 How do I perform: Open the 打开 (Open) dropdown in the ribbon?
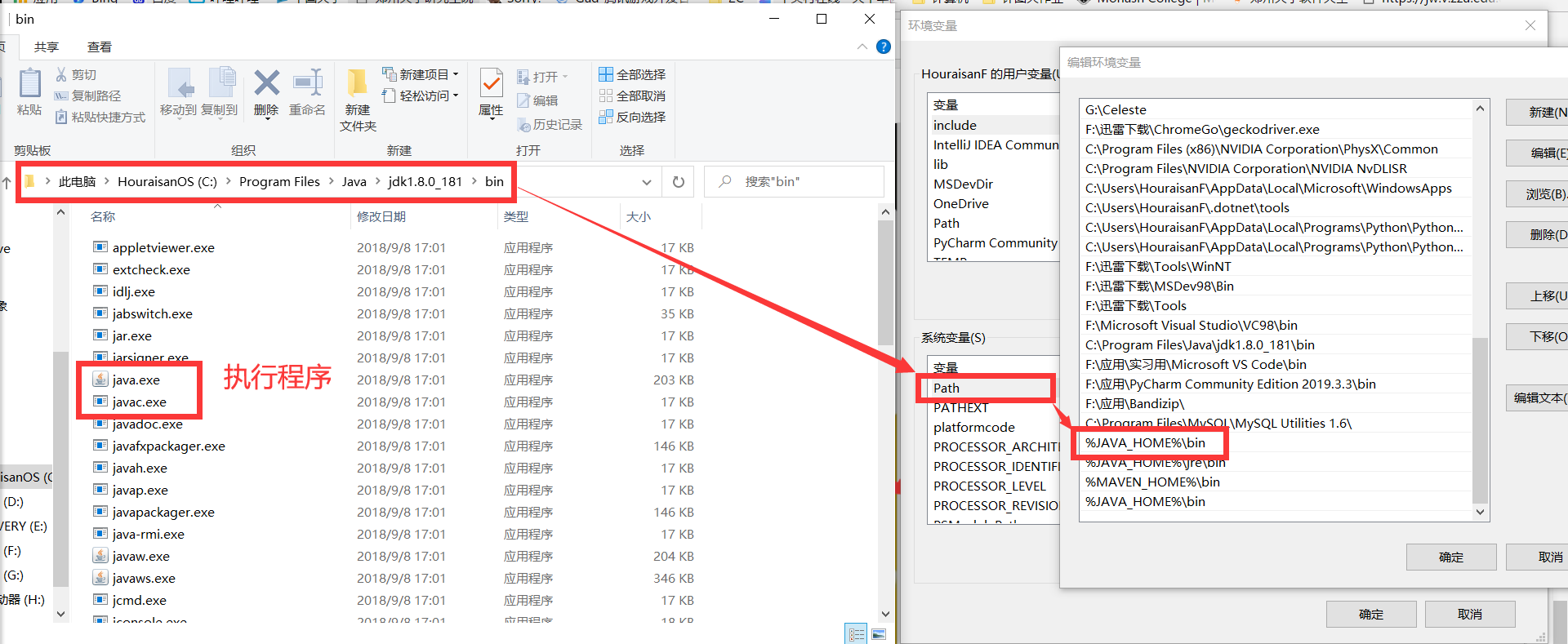[542, 78]
